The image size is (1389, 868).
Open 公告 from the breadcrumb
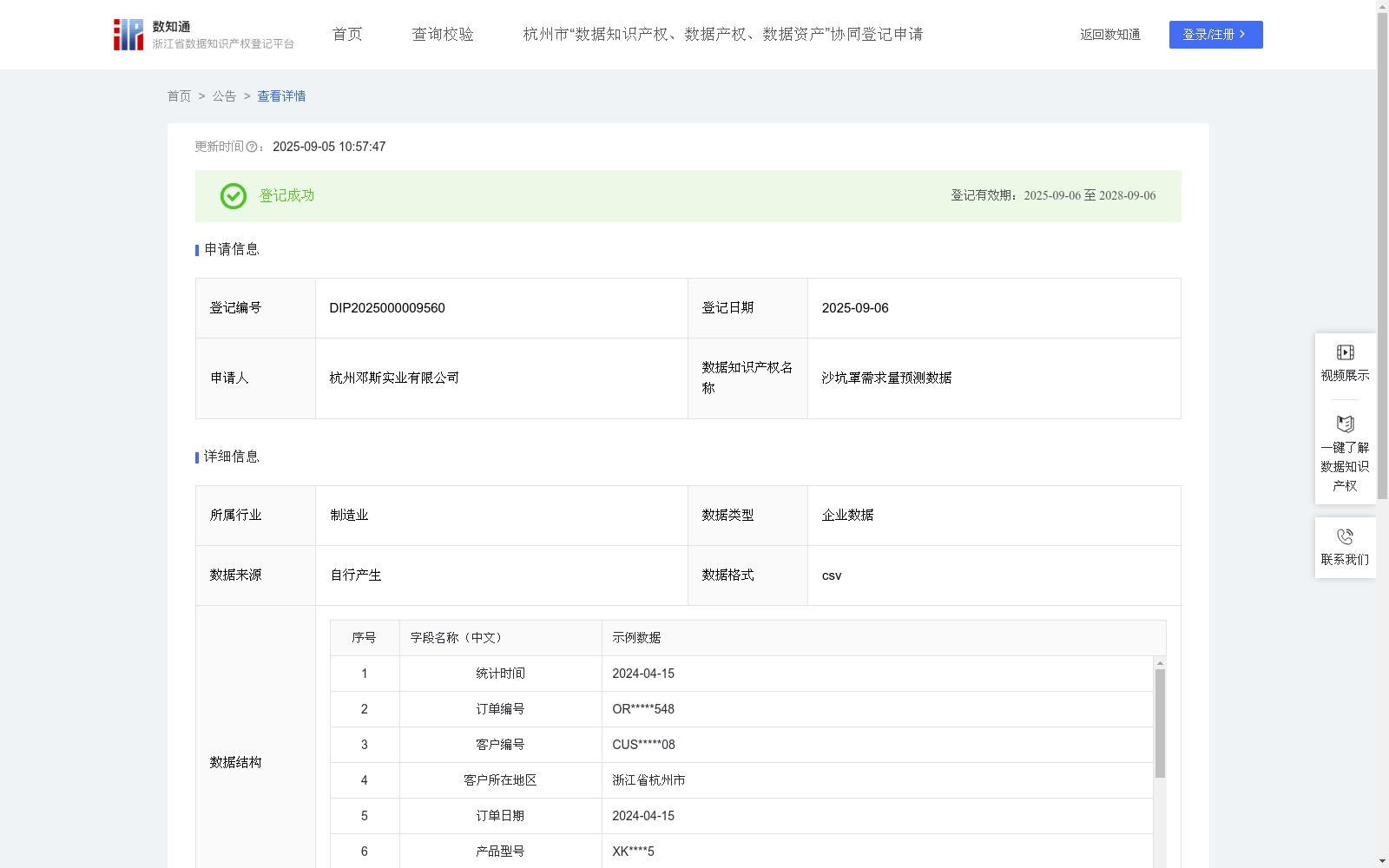224,96
